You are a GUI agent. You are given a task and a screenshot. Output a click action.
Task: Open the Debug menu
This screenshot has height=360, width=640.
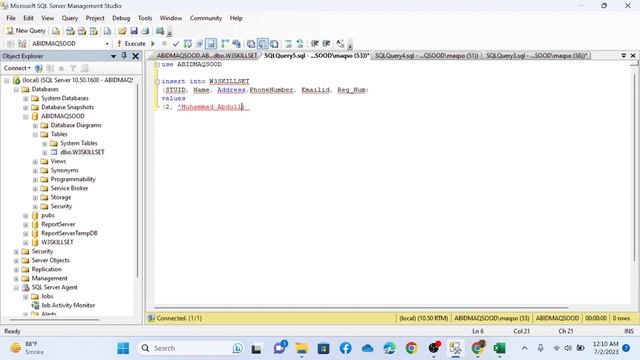tap(121, 18)
